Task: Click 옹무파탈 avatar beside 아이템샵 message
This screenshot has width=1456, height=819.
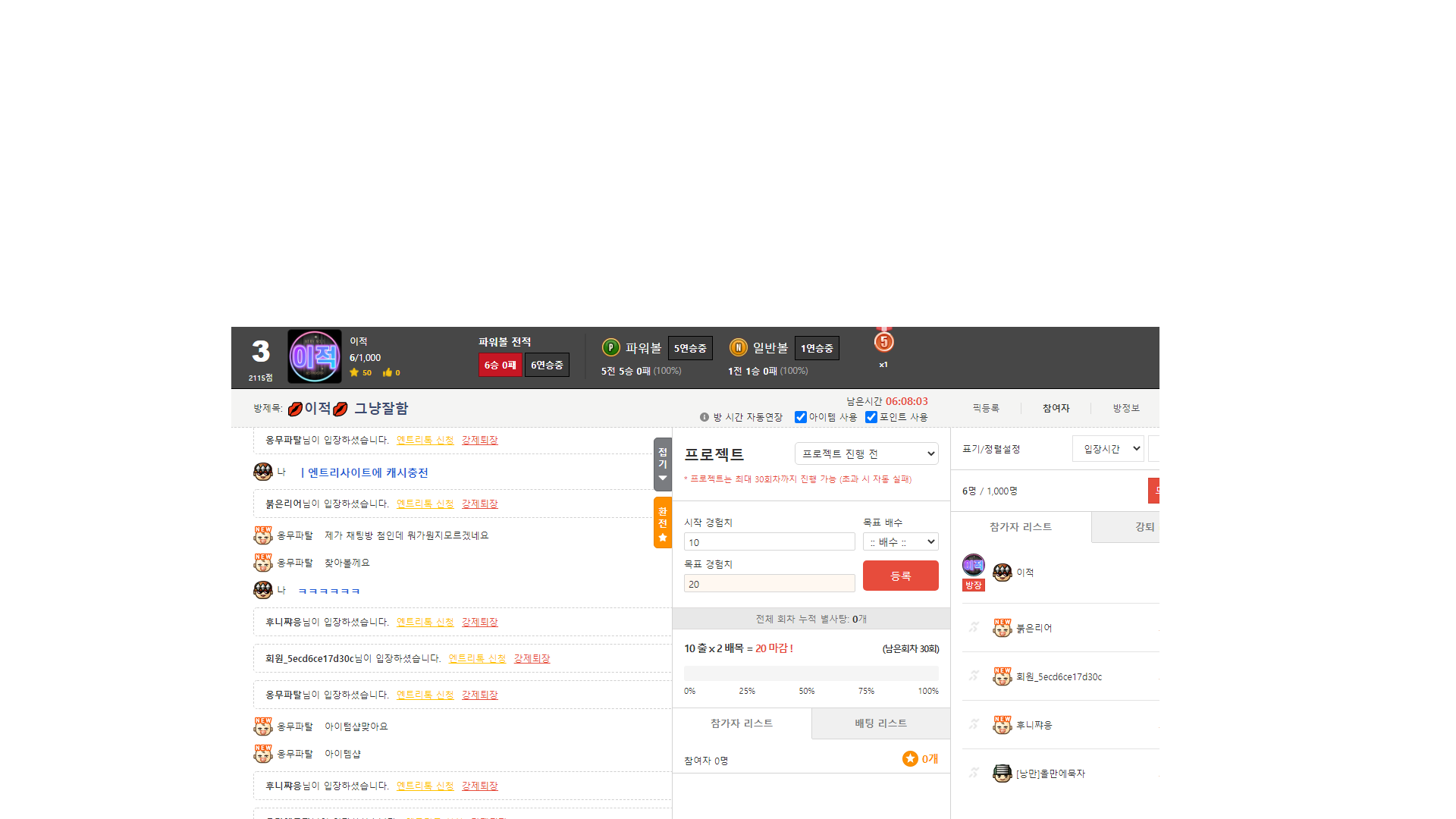Action: coord(263,754)
